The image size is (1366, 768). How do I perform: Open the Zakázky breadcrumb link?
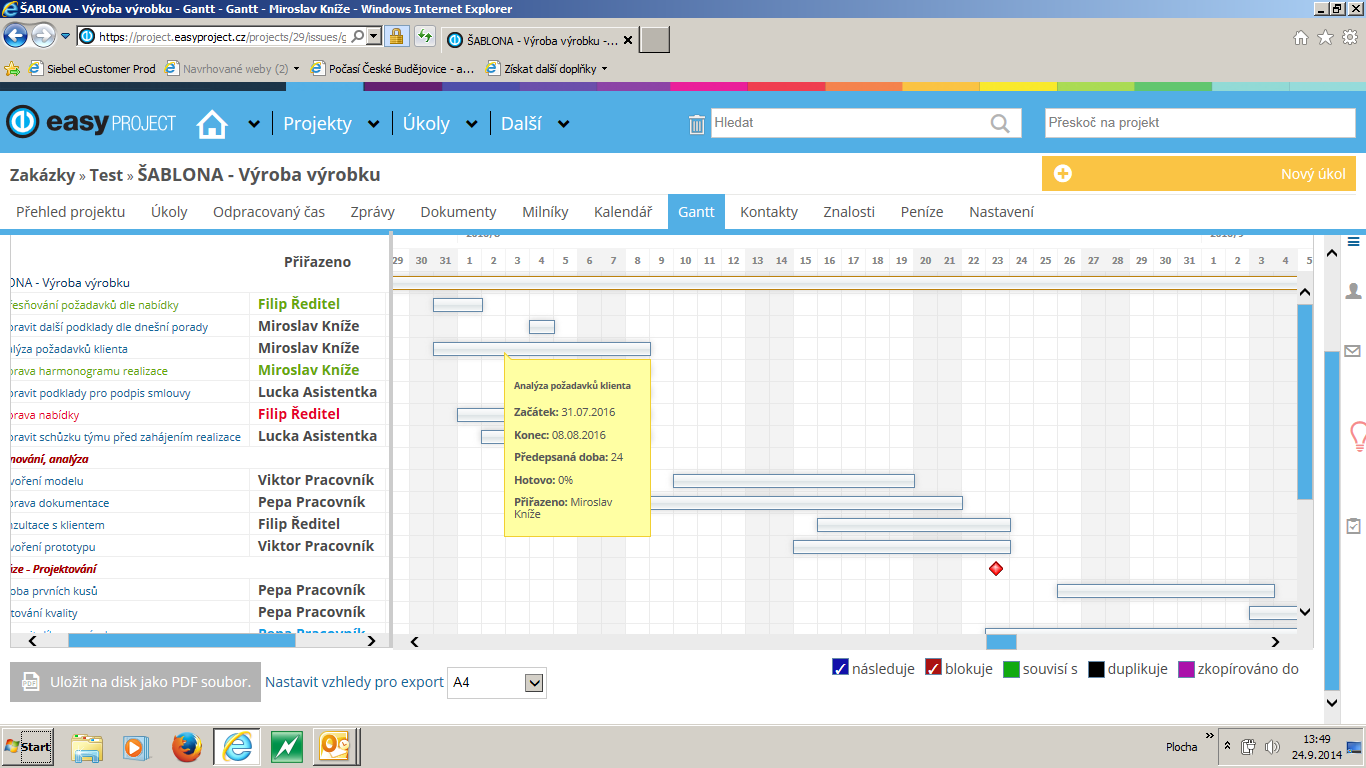(x=42, y=175)
